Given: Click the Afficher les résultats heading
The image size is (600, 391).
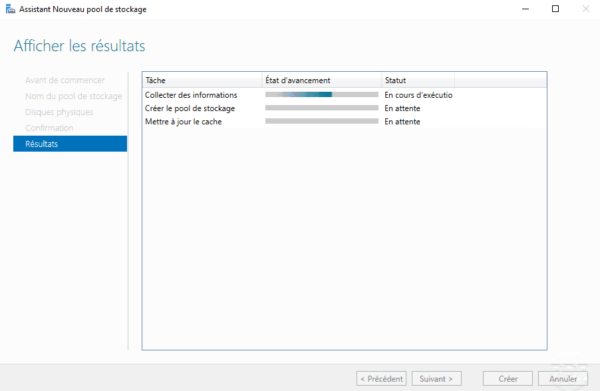Looking at the screenshot, I should [80, 46].
